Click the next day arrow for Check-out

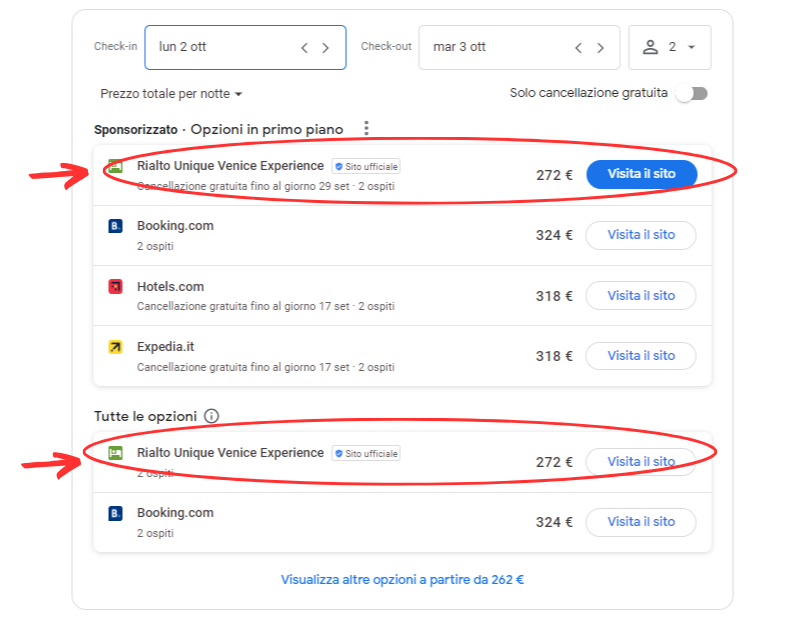601,48
